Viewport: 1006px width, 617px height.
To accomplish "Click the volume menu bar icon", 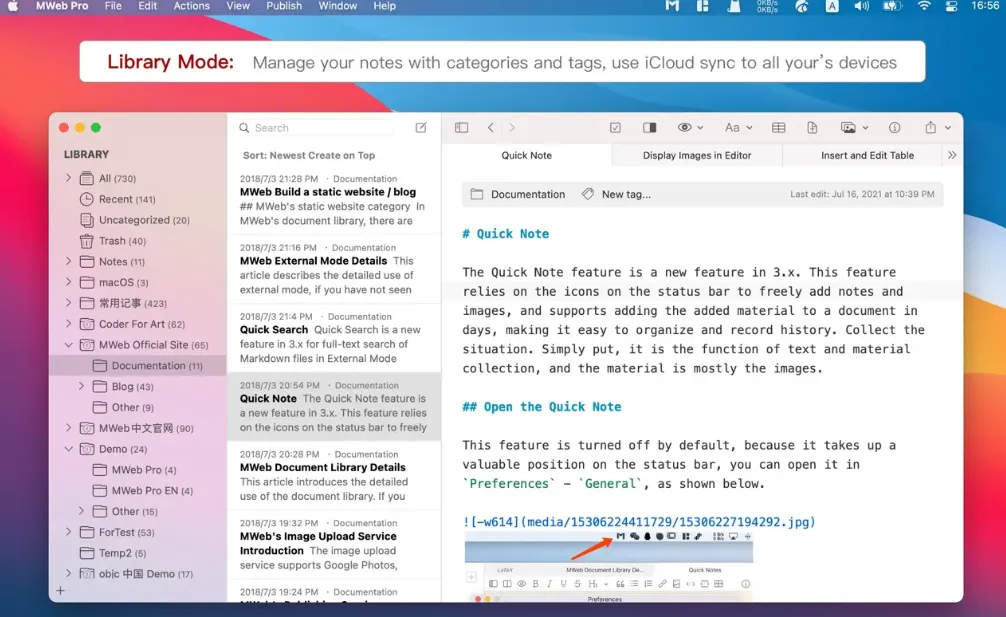I will pyautogui.click(x=862, y=6).
